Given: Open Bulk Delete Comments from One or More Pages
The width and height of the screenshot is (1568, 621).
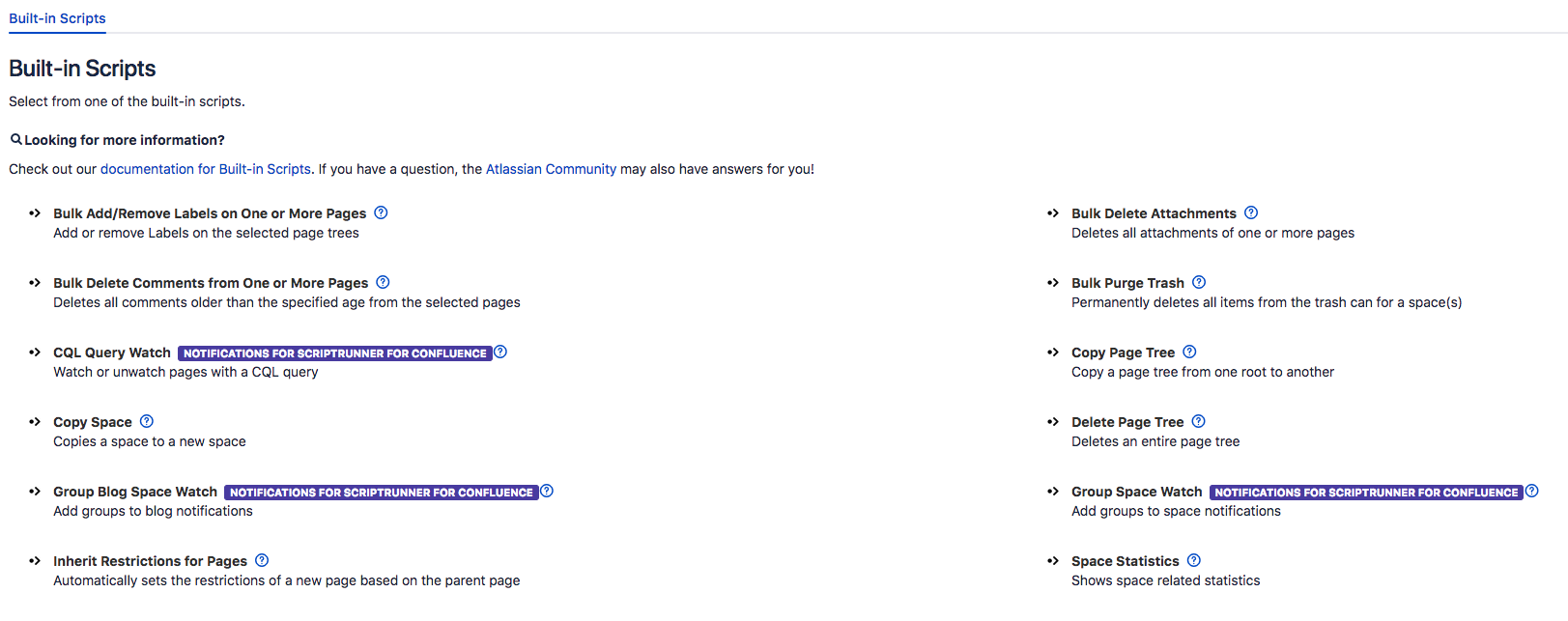Looking at the screenshot, I should [x=211, y=283].
